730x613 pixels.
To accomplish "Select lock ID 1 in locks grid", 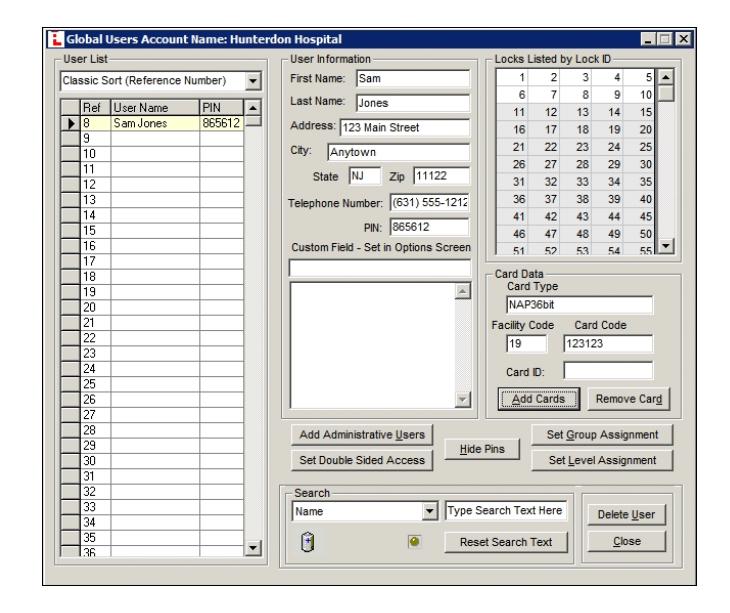I will (513, 77).
